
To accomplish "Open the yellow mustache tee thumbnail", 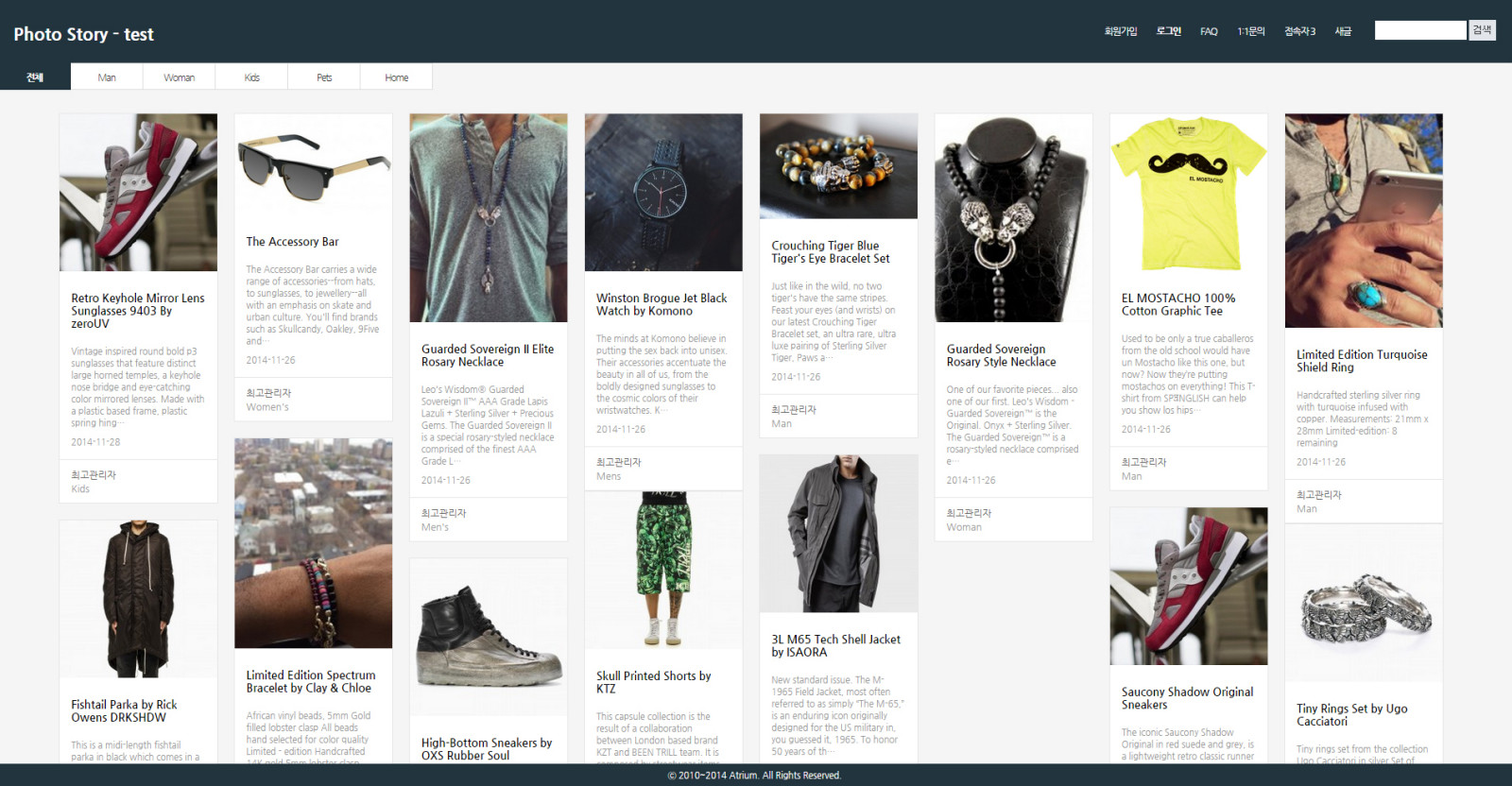I will pos(1188,192).
